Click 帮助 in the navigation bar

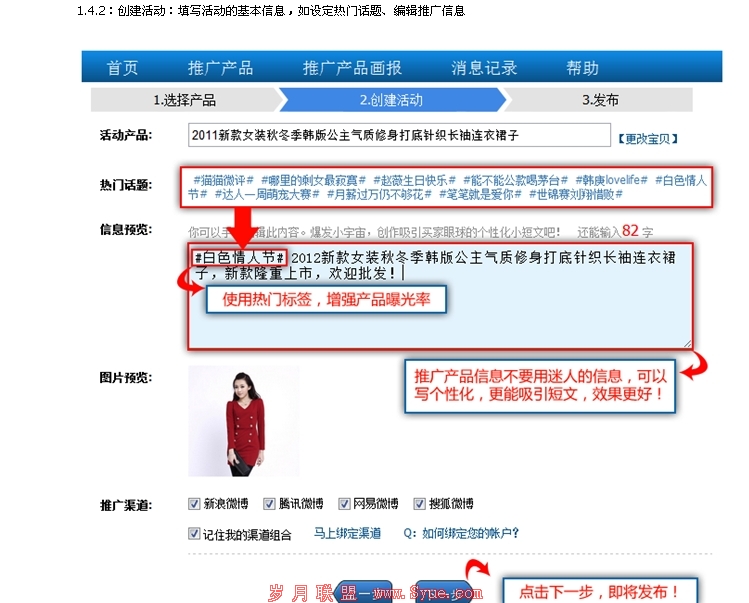[582, 68]
